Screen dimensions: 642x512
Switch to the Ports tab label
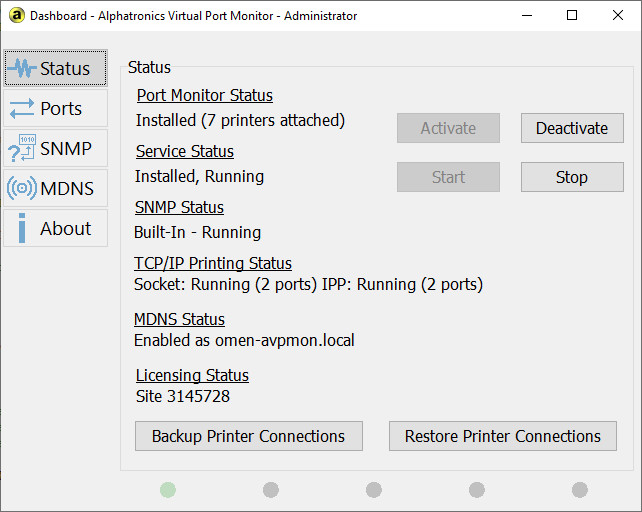(x=61, y=109)
